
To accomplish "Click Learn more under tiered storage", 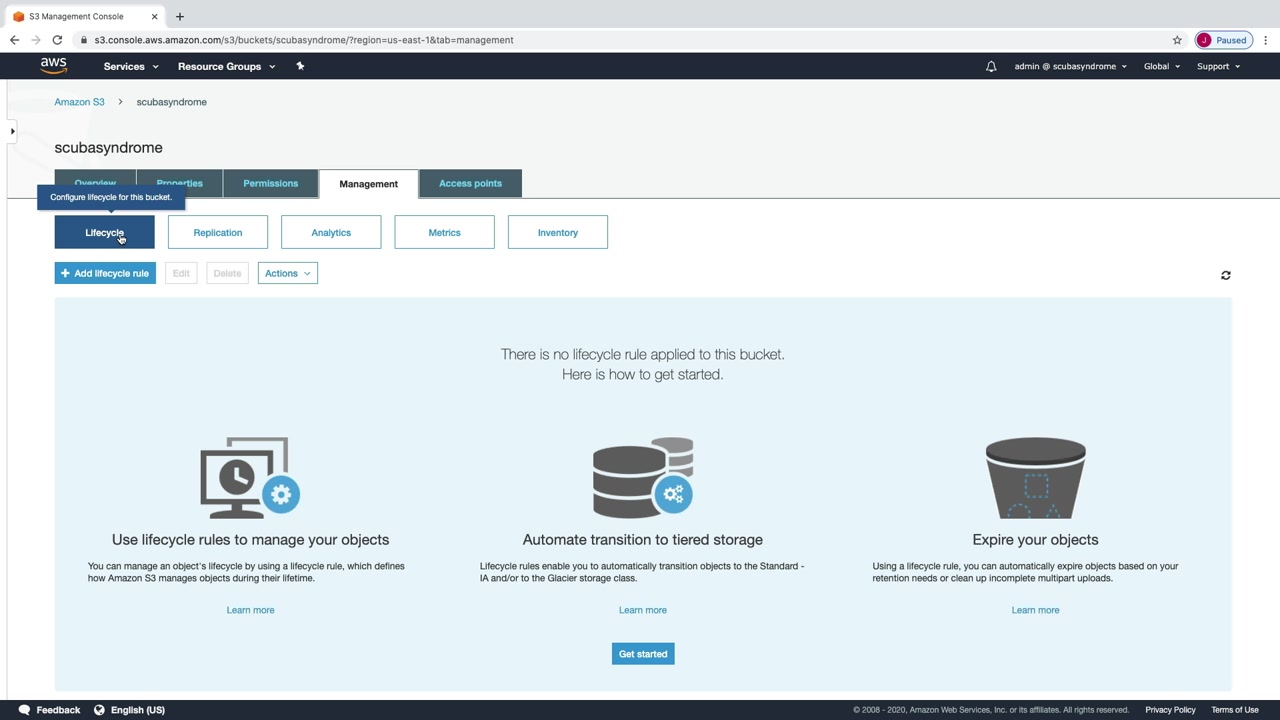I will click(x=643, y=610).
